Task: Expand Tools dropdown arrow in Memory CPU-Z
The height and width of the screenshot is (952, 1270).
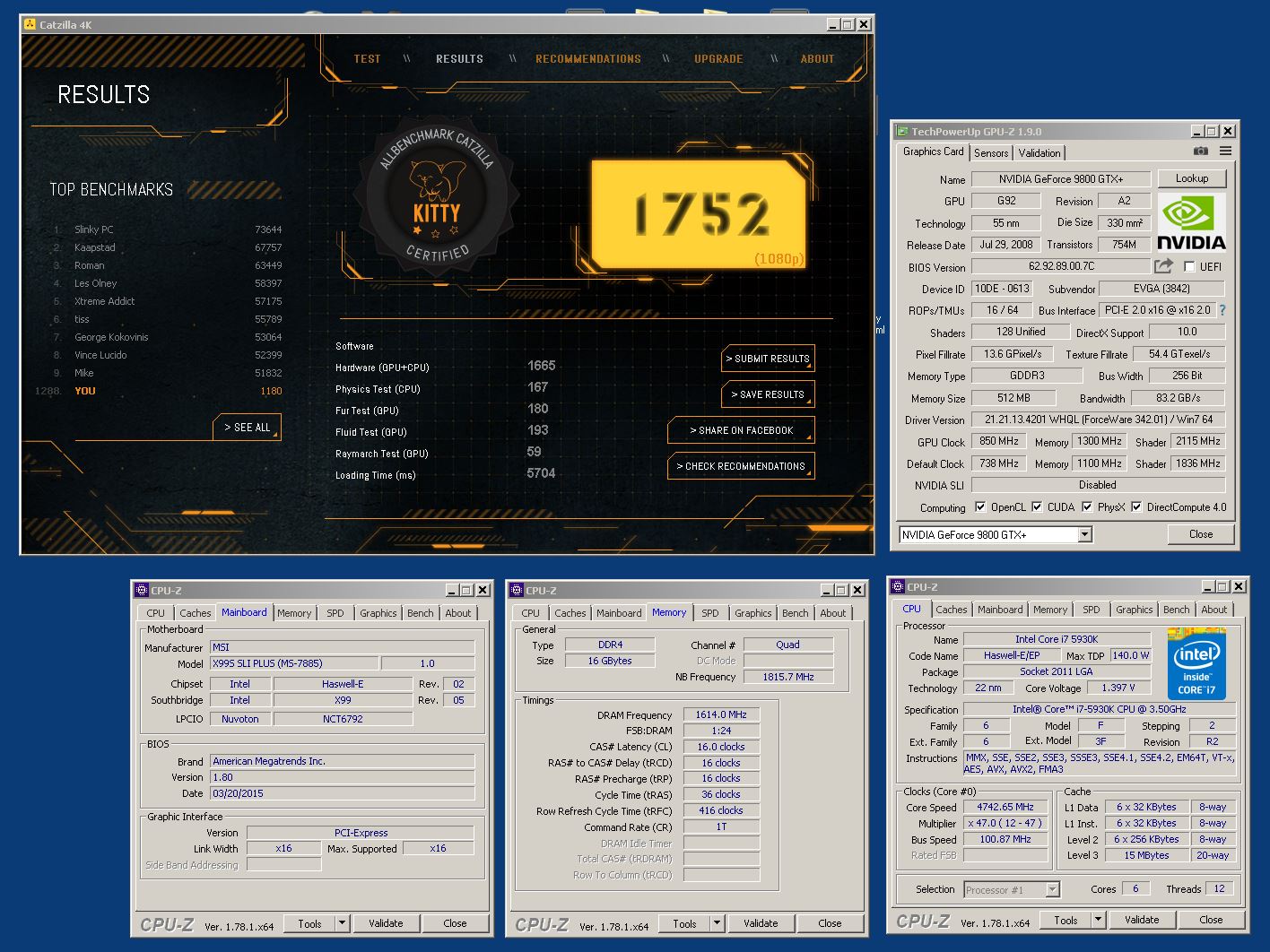Action: coord(717,923)
